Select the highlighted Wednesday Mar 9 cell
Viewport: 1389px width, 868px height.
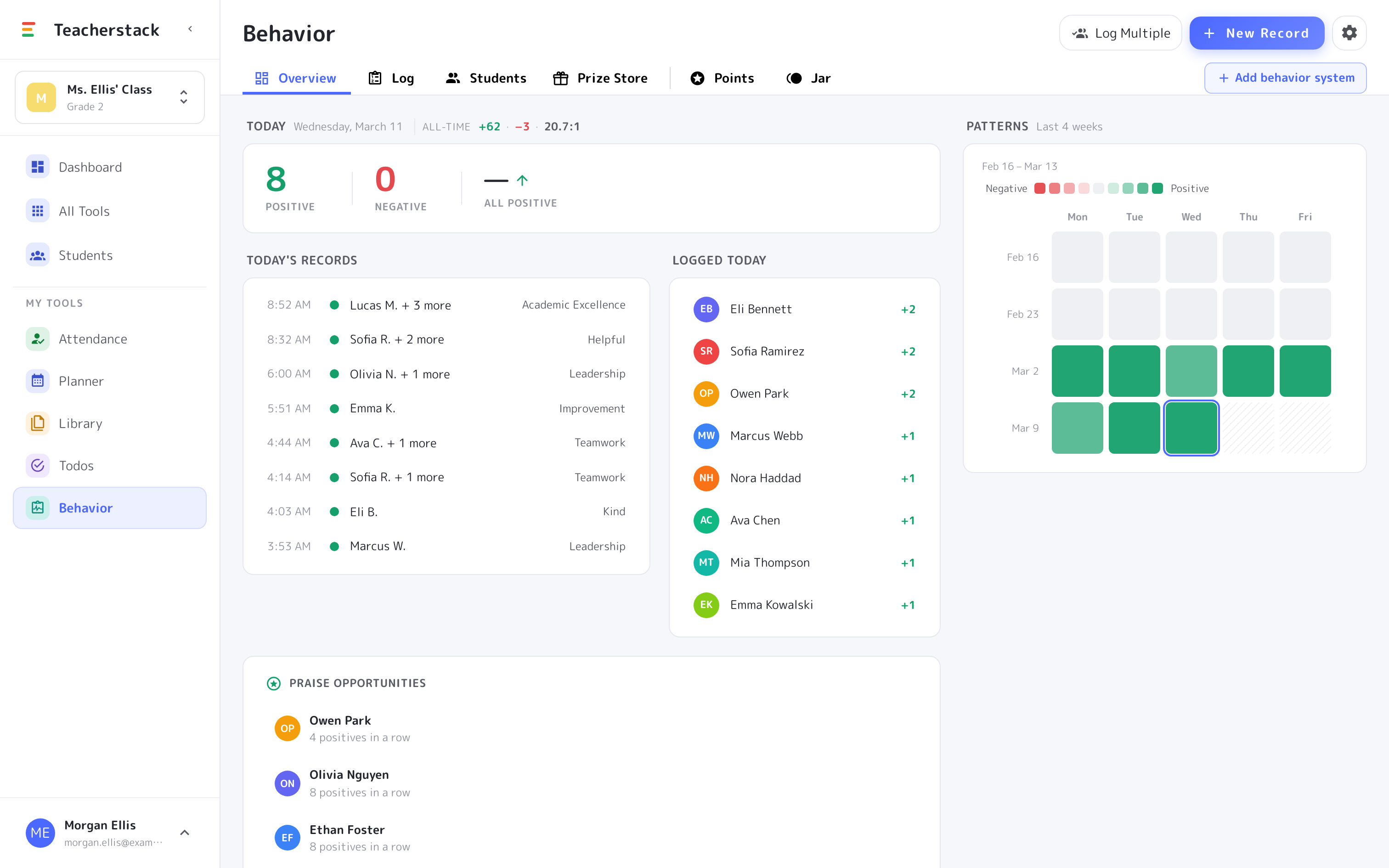tap(1191, 428)
